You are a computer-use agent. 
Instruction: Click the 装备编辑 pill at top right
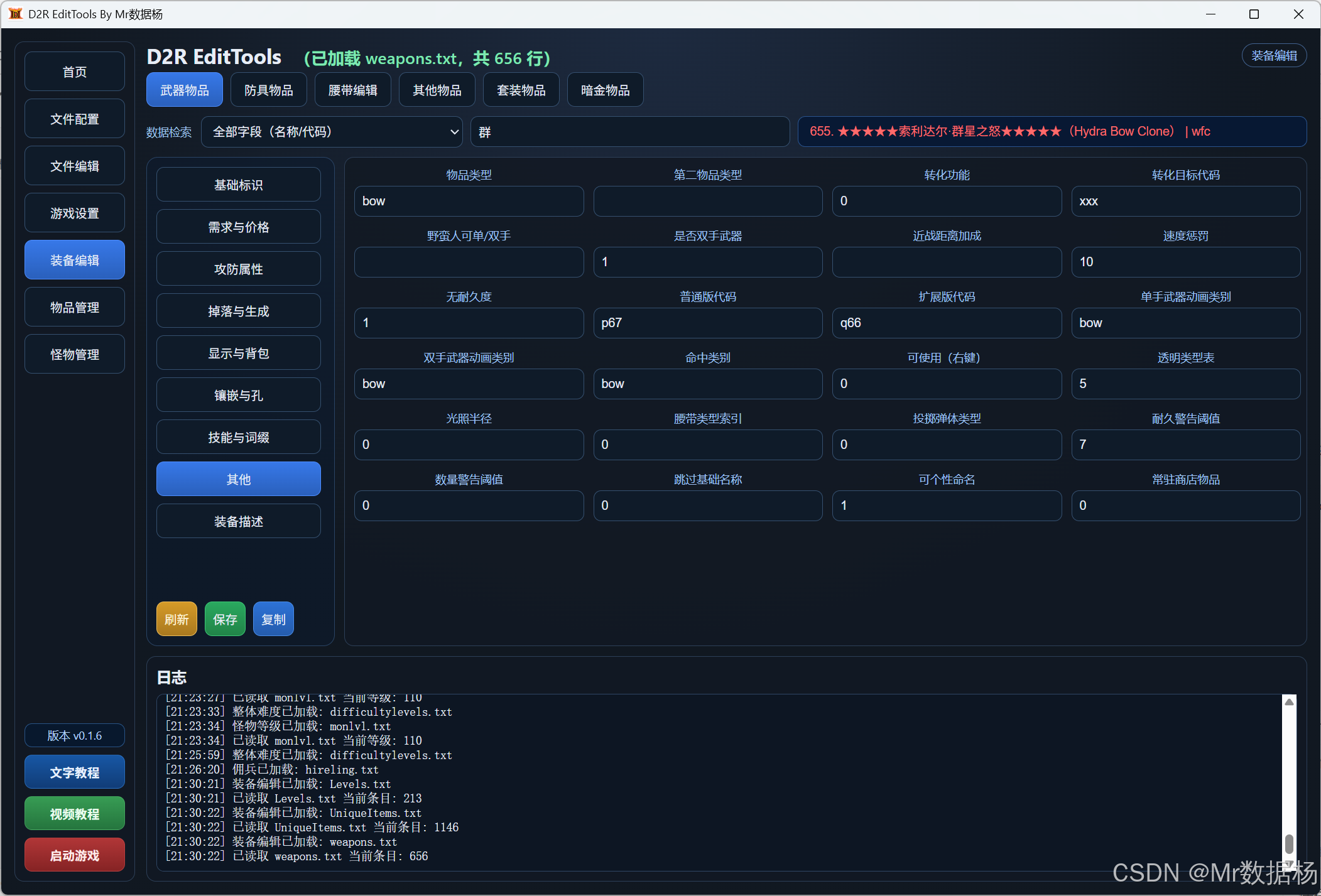coord(1273,56)
